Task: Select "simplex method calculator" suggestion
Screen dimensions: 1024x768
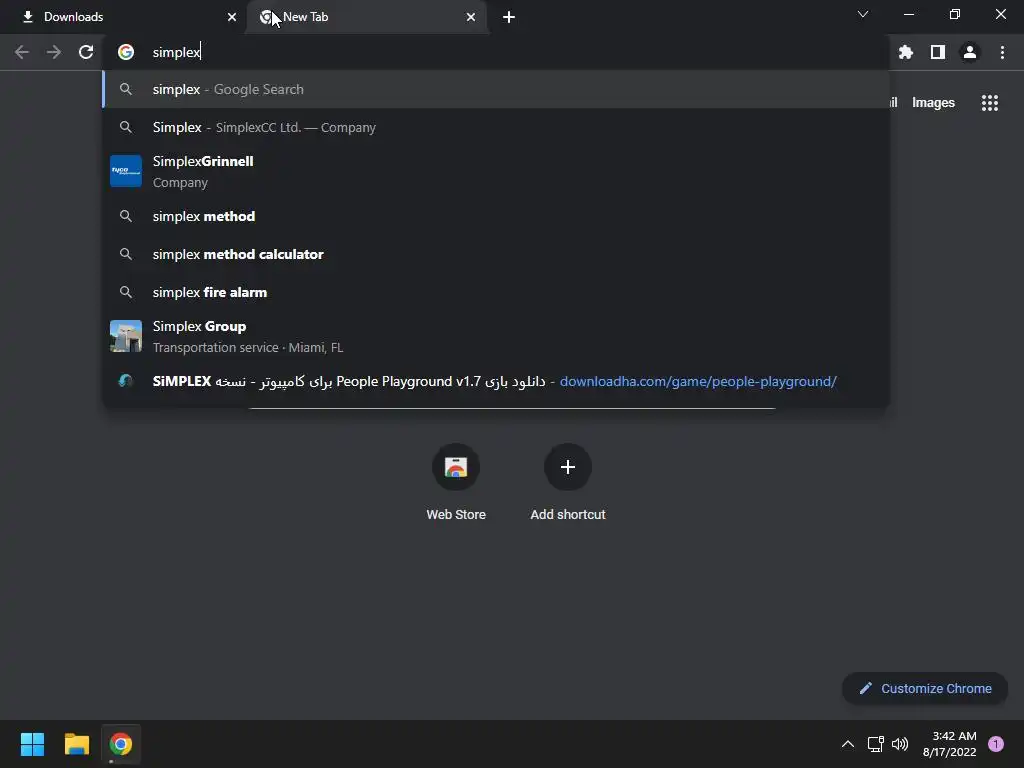Action: 496,254
